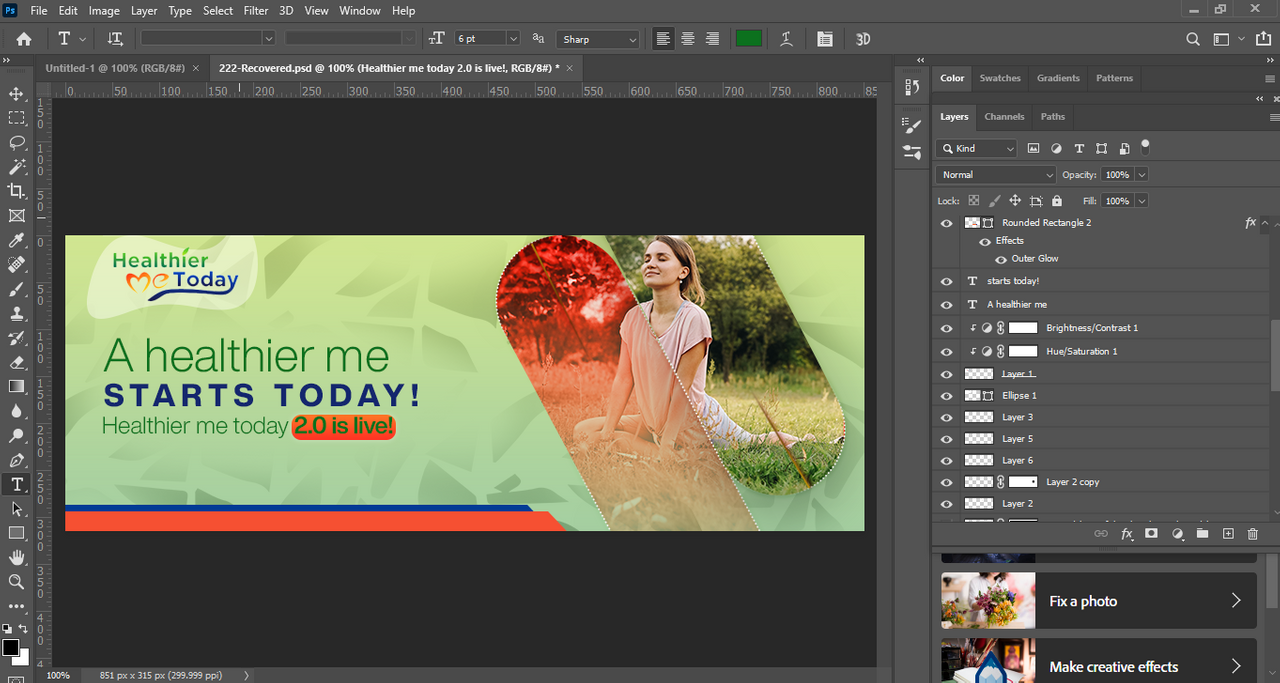Select the Blur tool

(x=17, y=411)
